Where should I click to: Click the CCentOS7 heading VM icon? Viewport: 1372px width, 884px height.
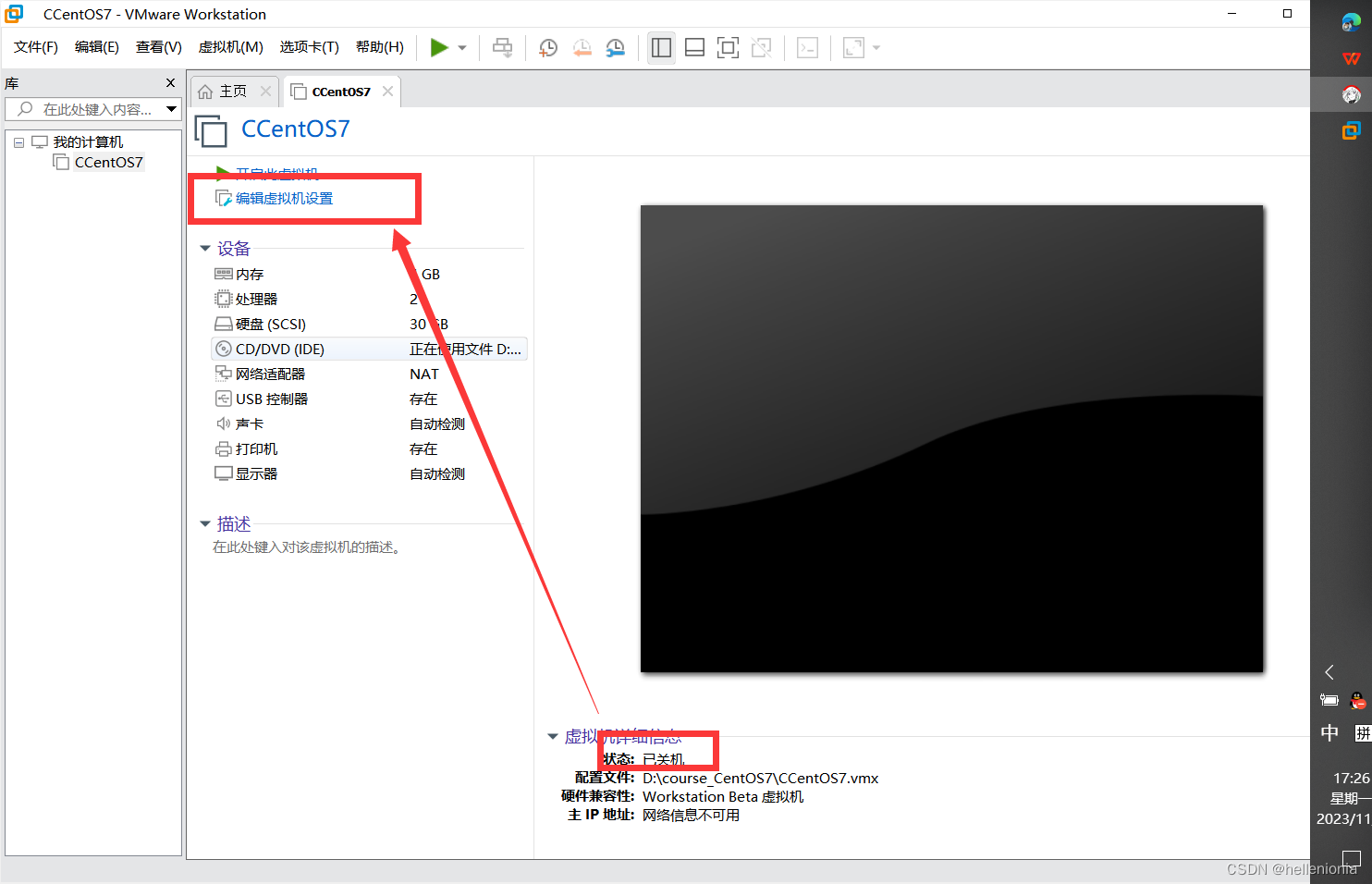click(x=211, y=130)
